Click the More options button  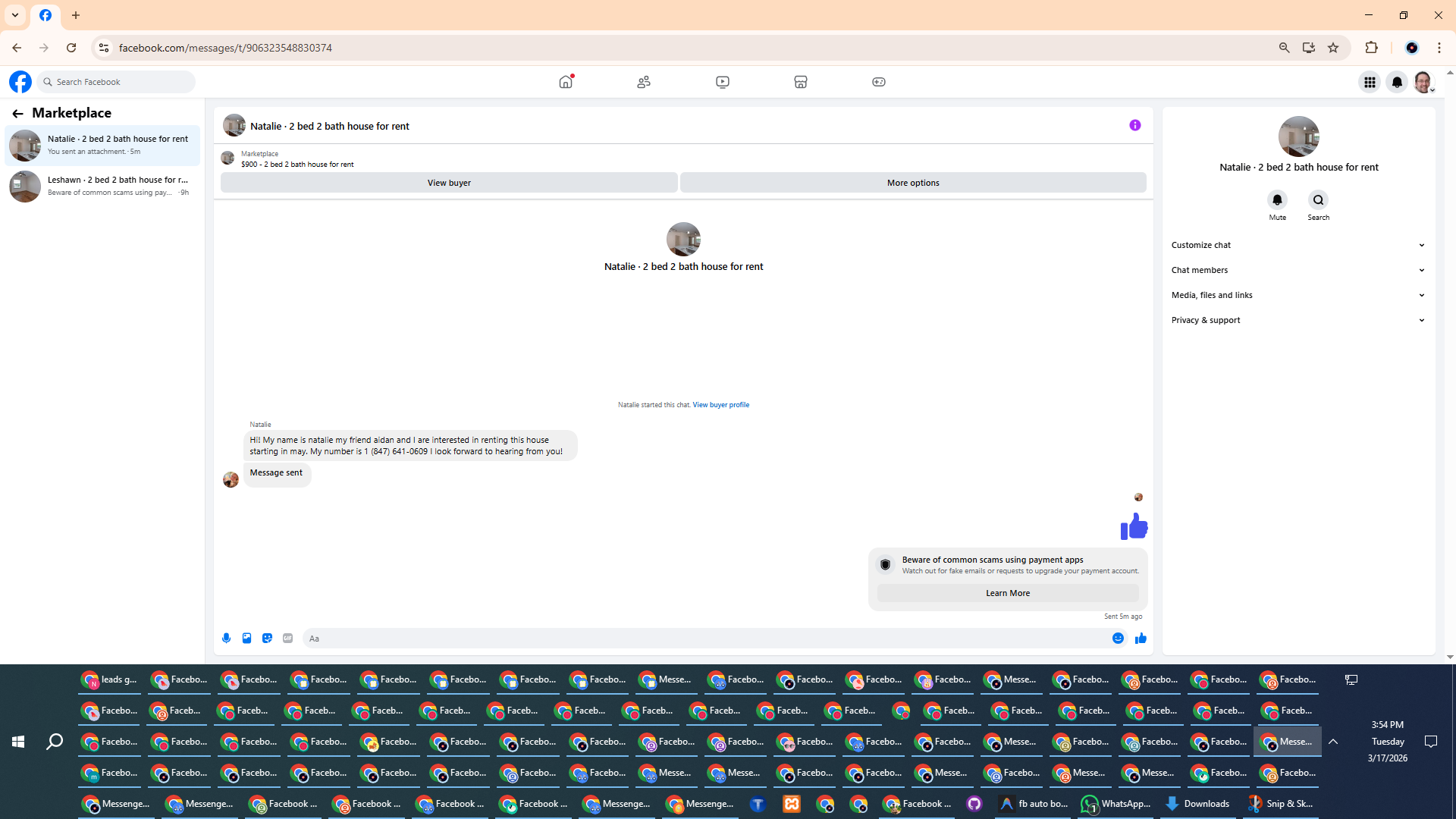click(913, 183)
